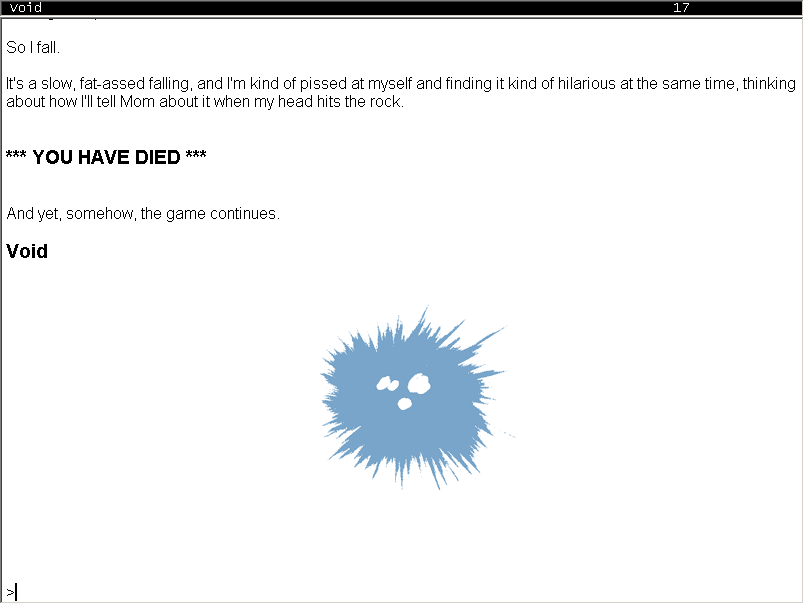
Task: Click the turn counter "17" in status bar
Action: (681, 7)
